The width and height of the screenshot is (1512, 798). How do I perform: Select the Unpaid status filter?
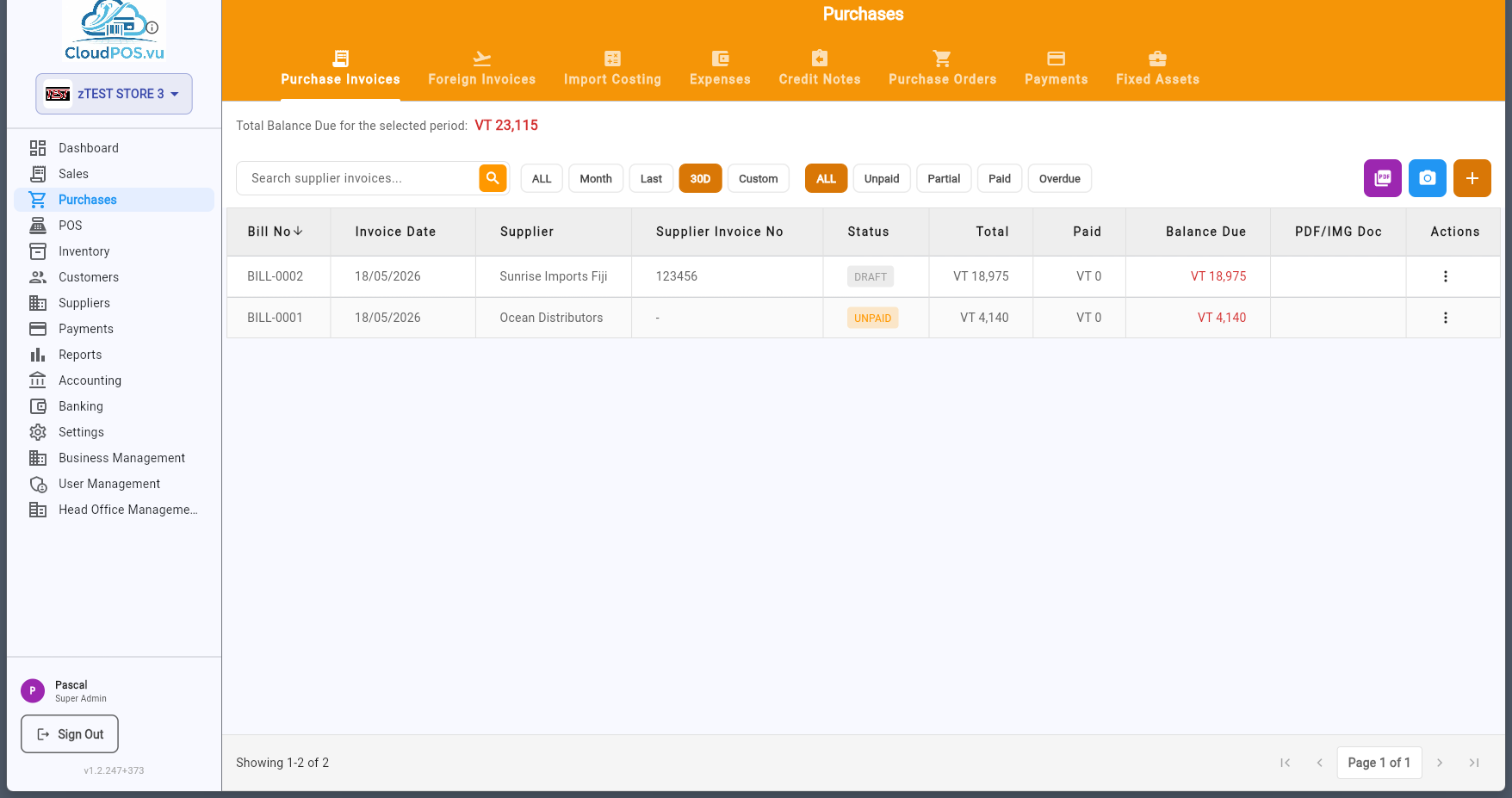(x=882, y=179)
